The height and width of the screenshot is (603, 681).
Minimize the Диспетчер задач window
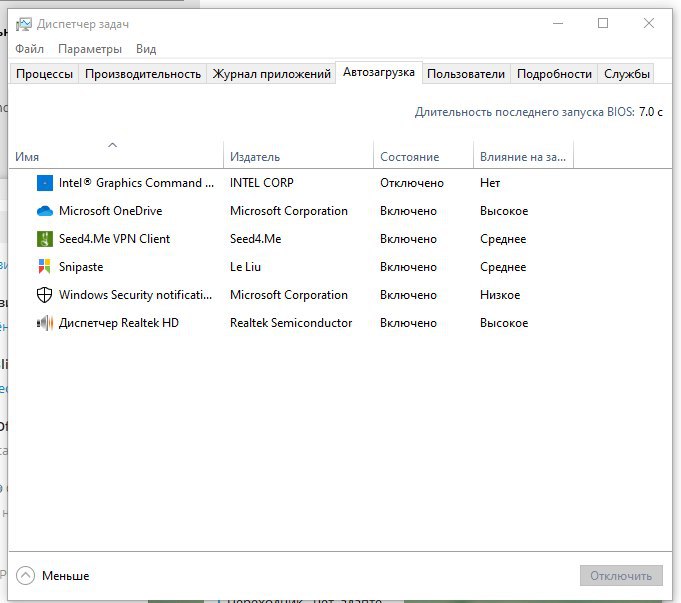tap(558, 23)
